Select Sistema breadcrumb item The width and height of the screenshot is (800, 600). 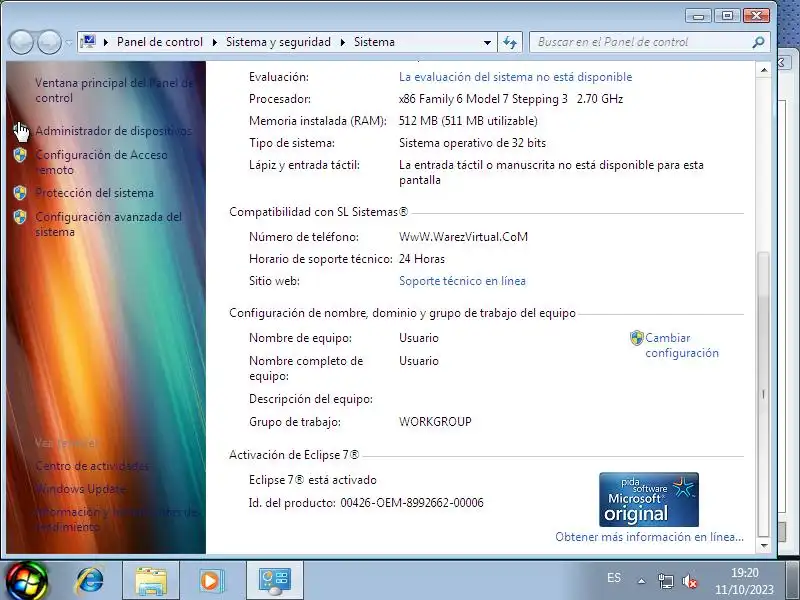[374, 42]
